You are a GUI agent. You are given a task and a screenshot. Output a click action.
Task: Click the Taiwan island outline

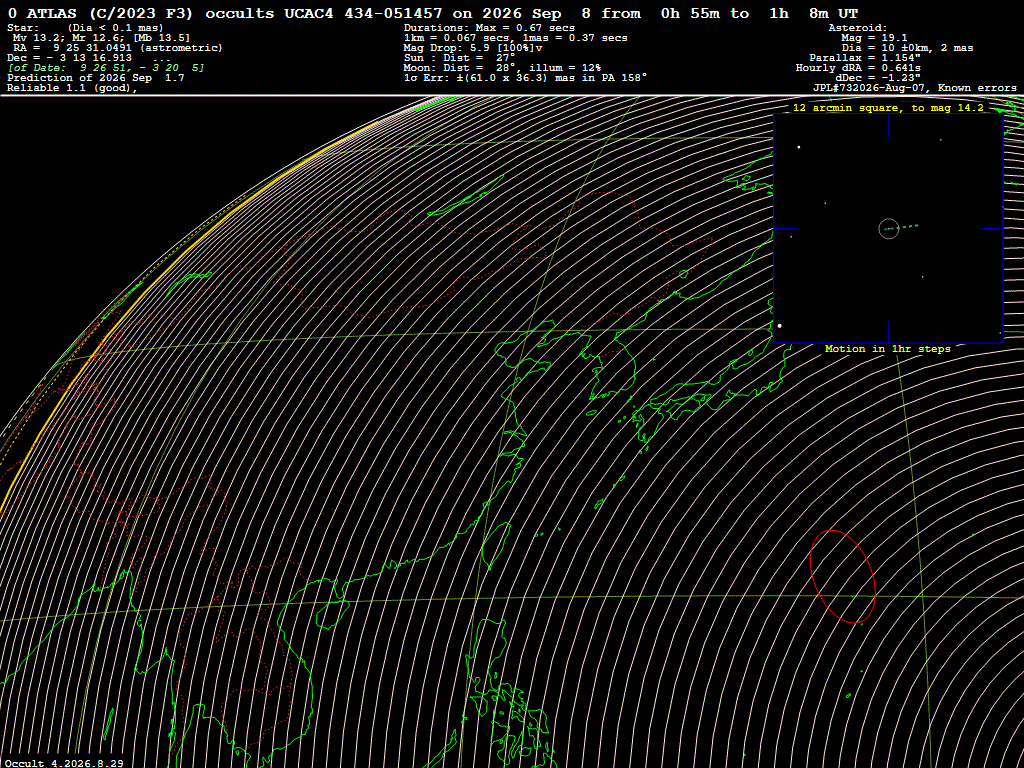pos(496,545)
